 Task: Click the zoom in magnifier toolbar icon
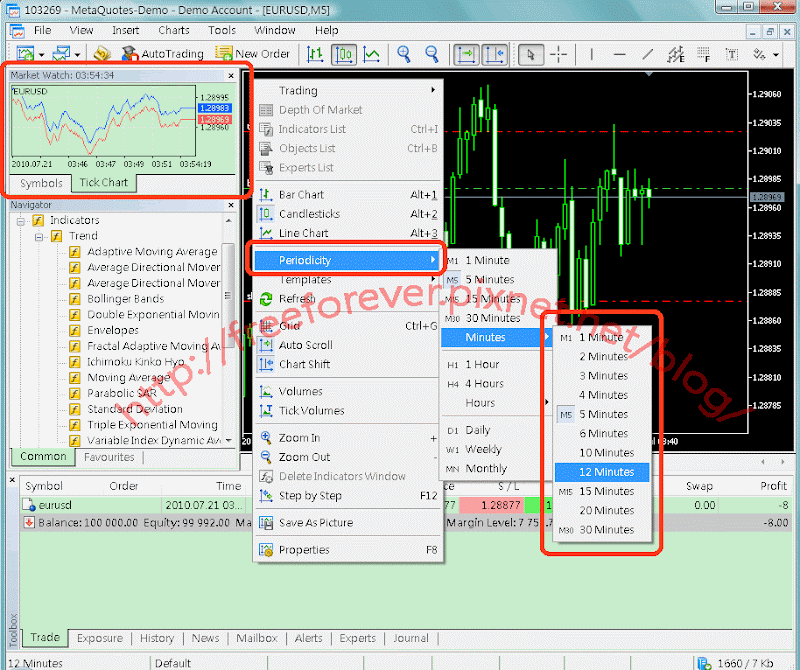tap(404, 54)
